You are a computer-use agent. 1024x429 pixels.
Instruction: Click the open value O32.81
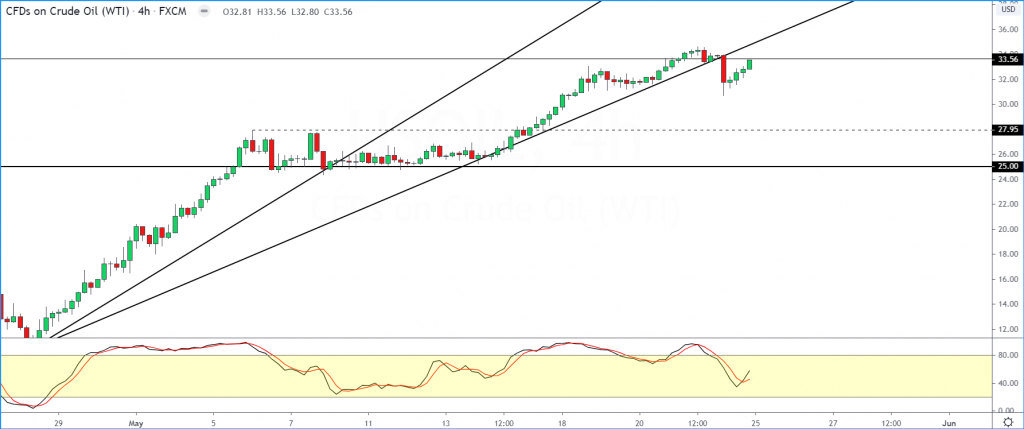click(x=238, y=12)
